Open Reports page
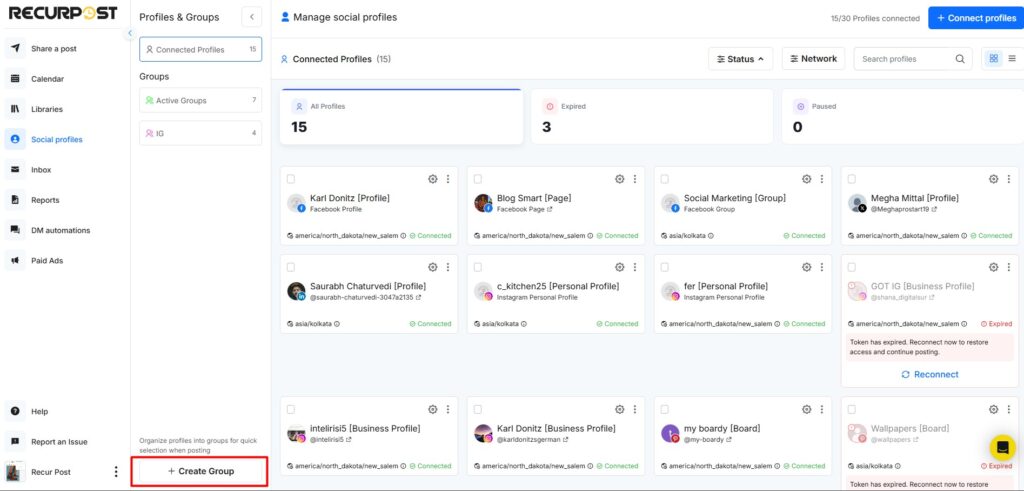1024x491 pixels. pyautogui.click(x=45, y=200)
